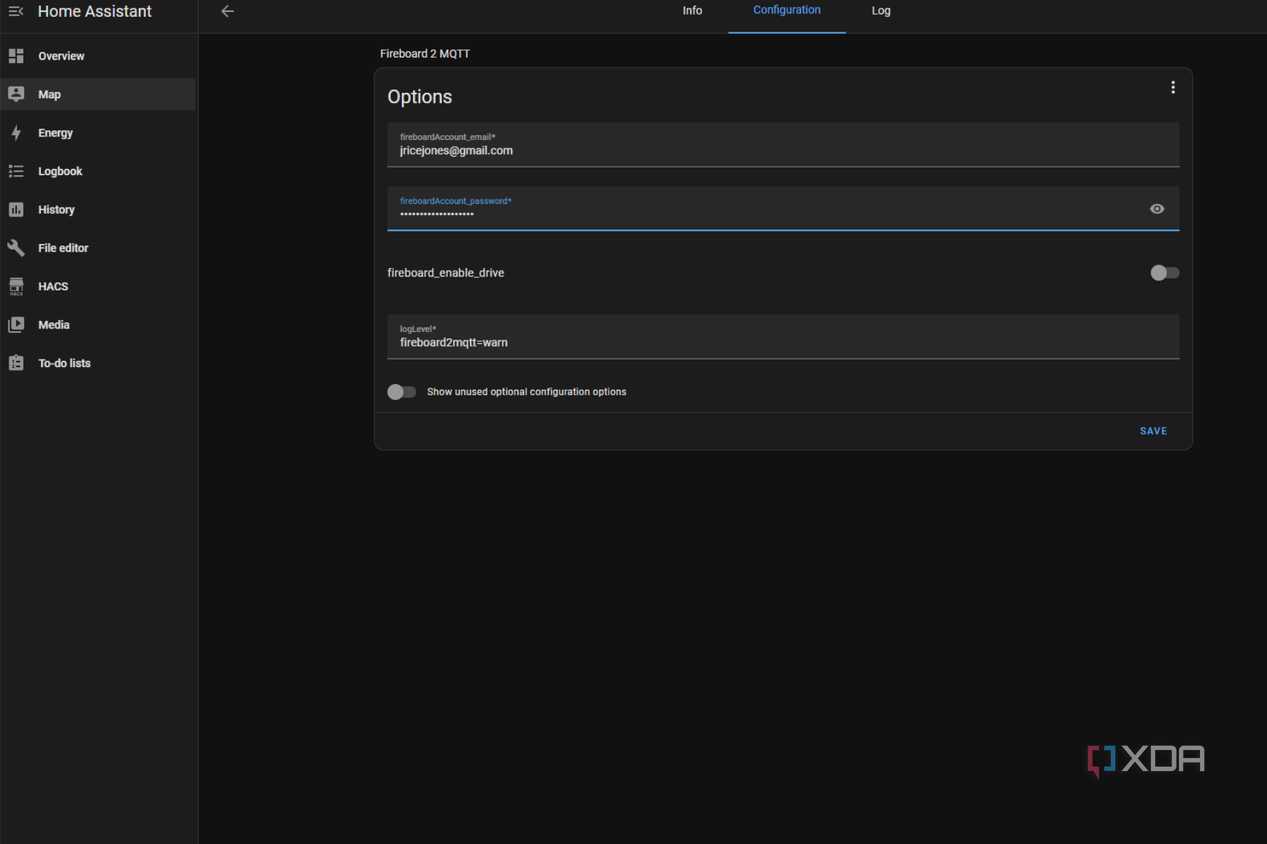Click the Show unused optional configuration options label
The width and height of the screenshot is (1267, 844).
coord(526,392)
